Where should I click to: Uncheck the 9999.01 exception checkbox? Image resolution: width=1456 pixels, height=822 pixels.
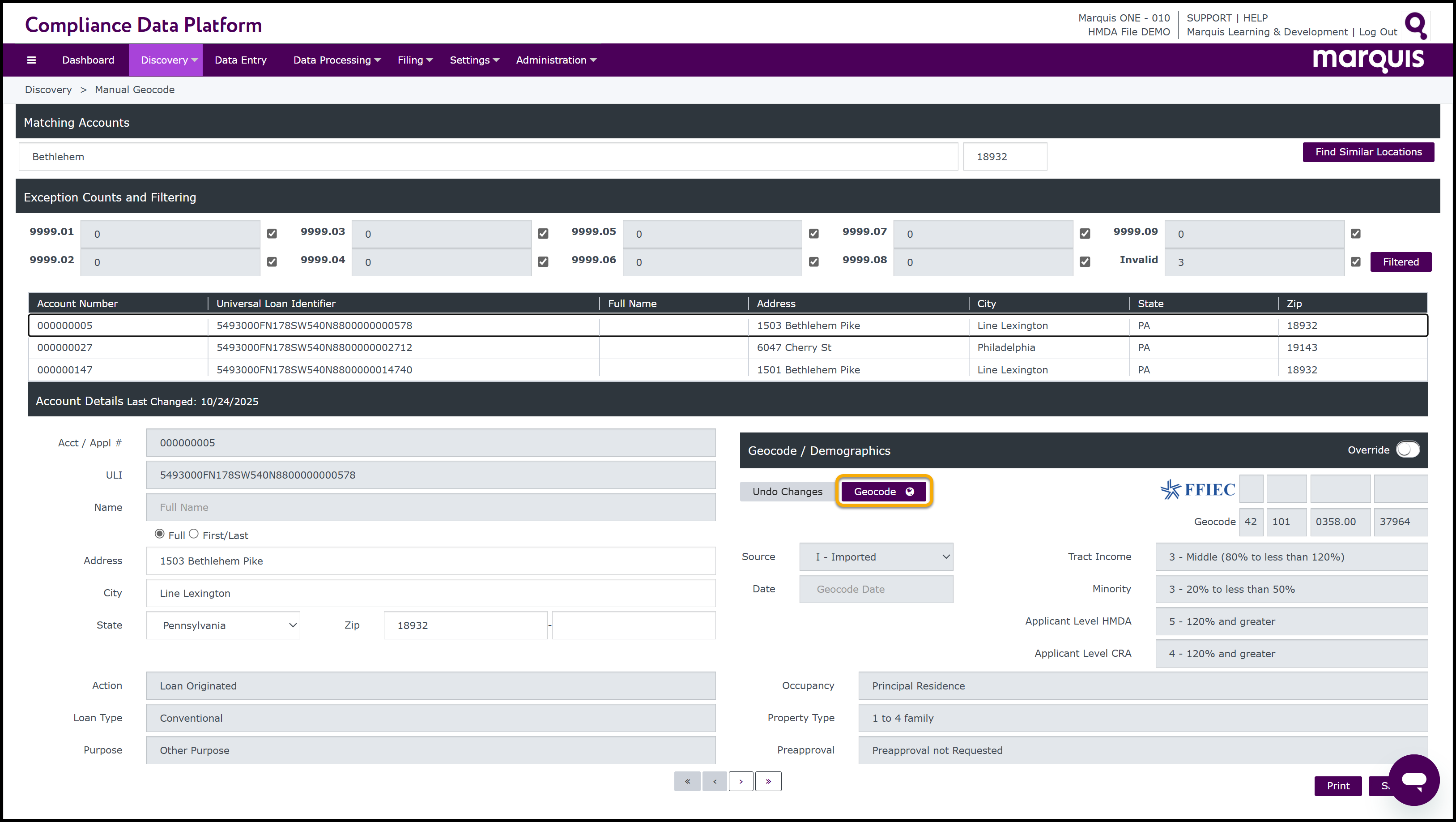pyautogui.click(x=272, y=234)
